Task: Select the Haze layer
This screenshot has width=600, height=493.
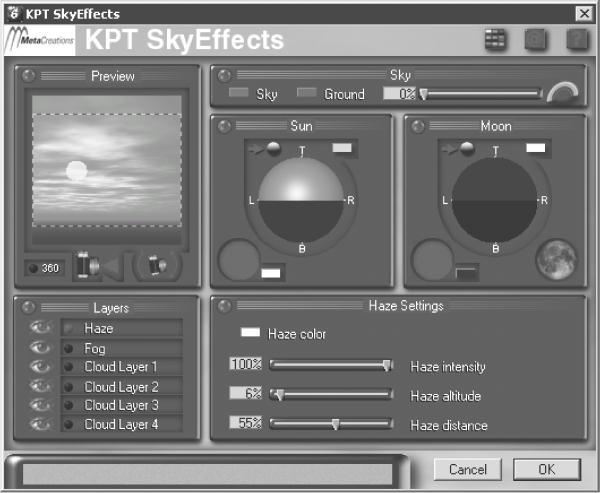Action: coord(120,328)
